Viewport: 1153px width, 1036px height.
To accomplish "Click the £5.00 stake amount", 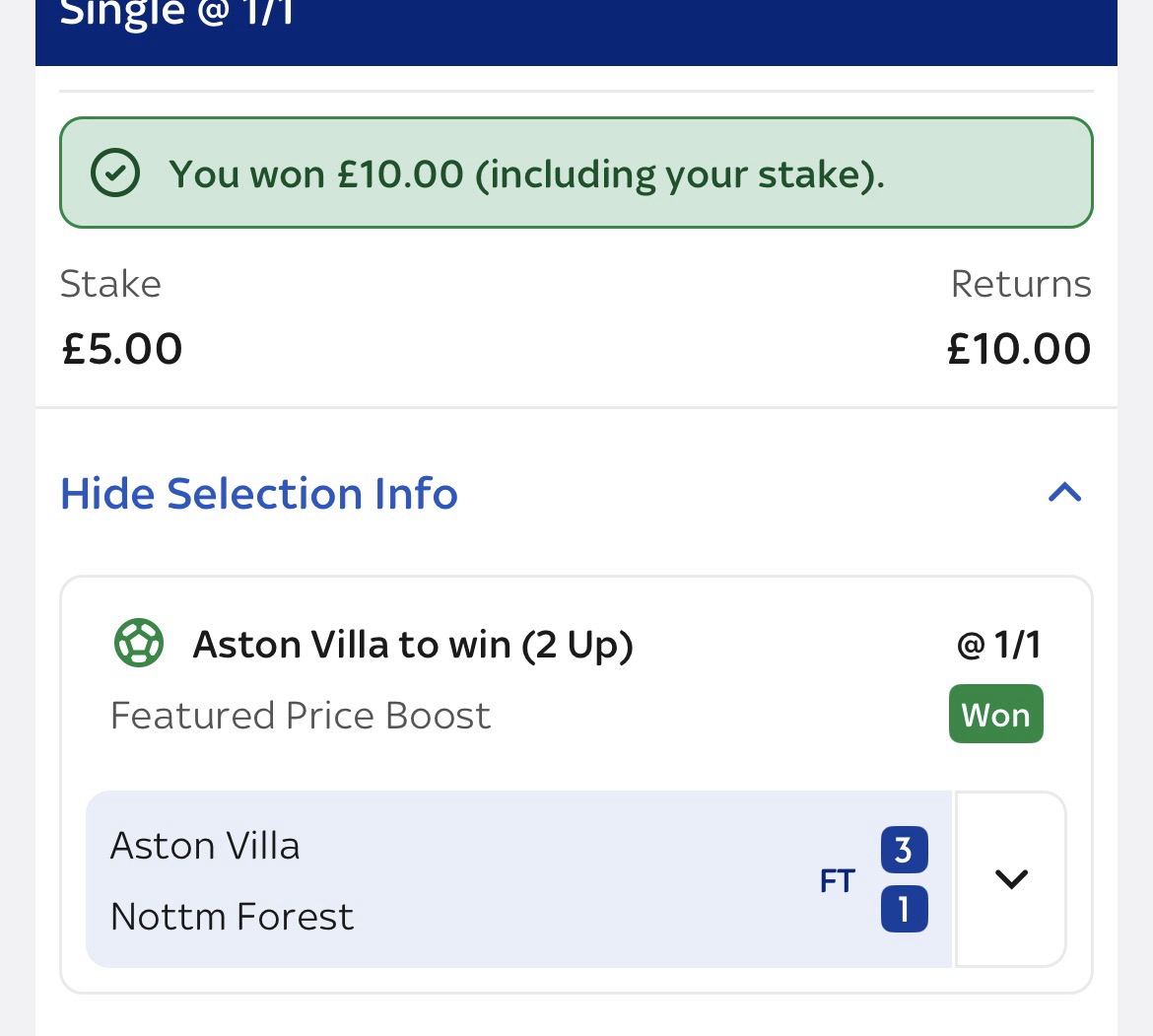I will (x=122, y=349).
